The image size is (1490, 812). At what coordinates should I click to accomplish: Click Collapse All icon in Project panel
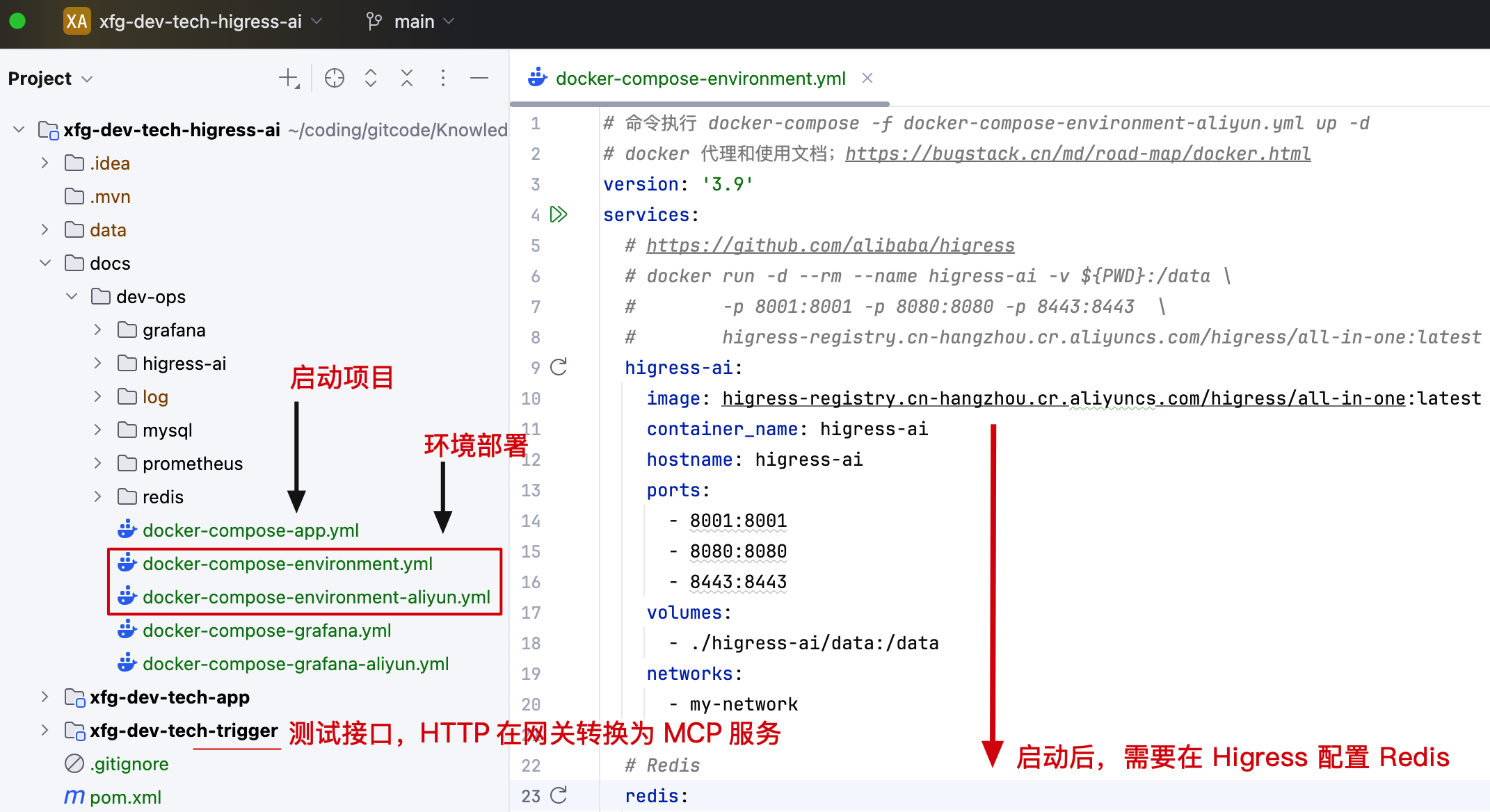click(407, 78)
